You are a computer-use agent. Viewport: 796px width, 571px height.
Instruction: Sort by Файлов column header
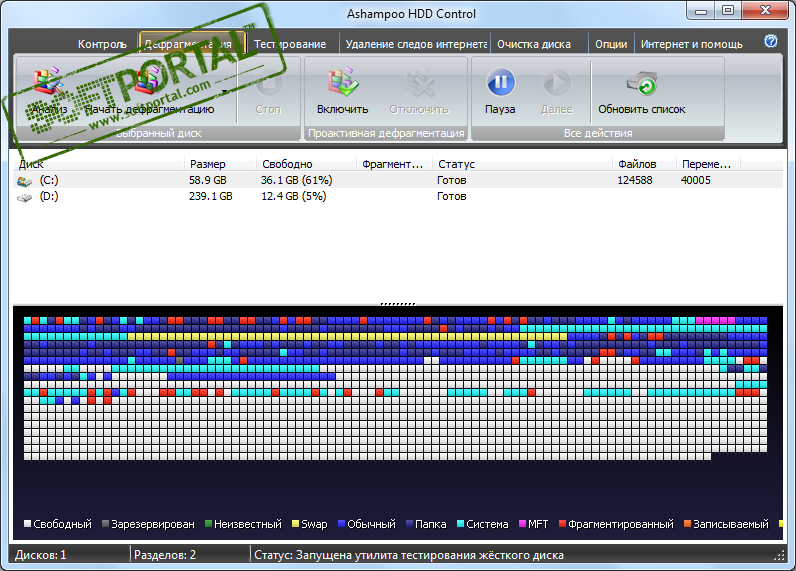[x=644, y=164]
